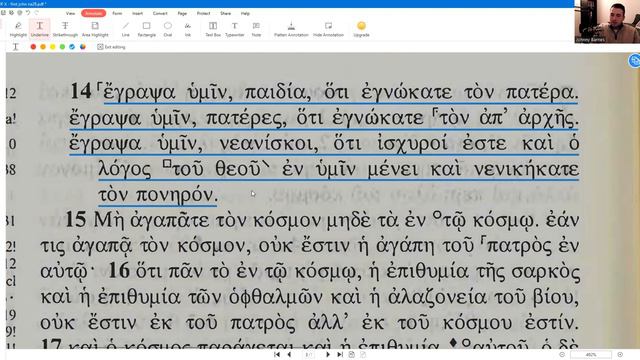Click the verse number 15
The image size is (640, 360).
(76, 220)
